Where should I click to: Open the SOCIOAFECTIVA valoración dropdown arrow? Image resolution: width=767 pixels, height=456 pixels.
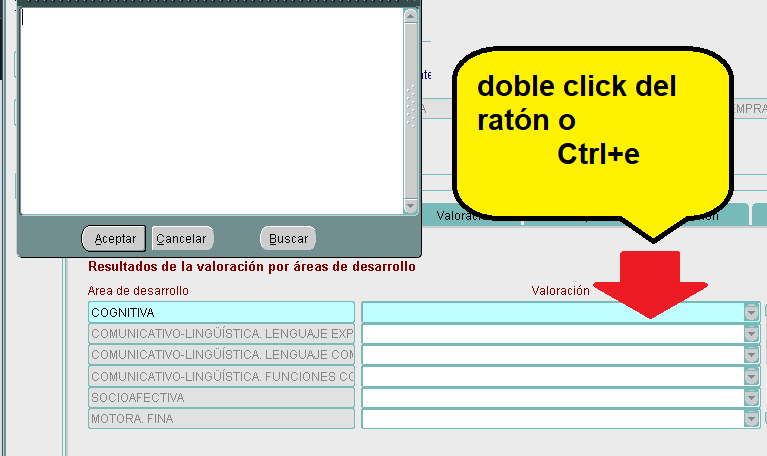coord(752,398)
